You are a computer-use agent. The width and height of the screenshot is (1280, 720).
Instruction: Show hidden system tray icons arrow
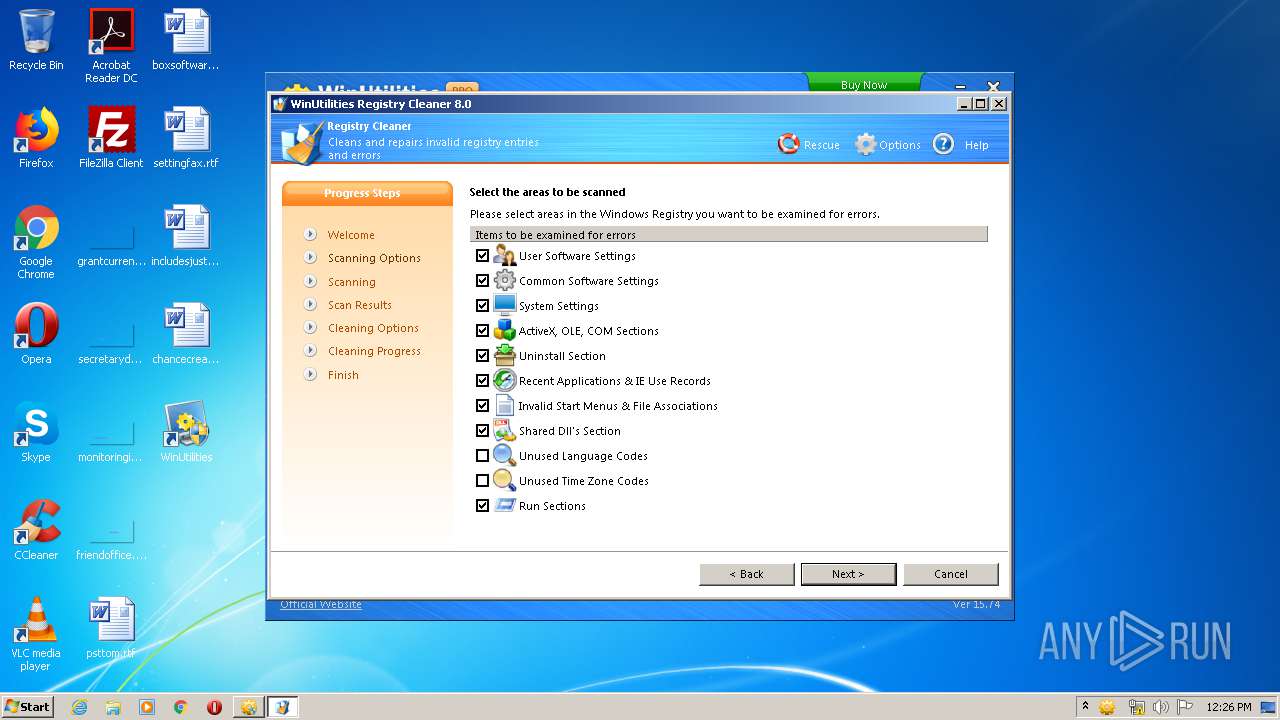pyautogui.click(x=1085, y=706)
